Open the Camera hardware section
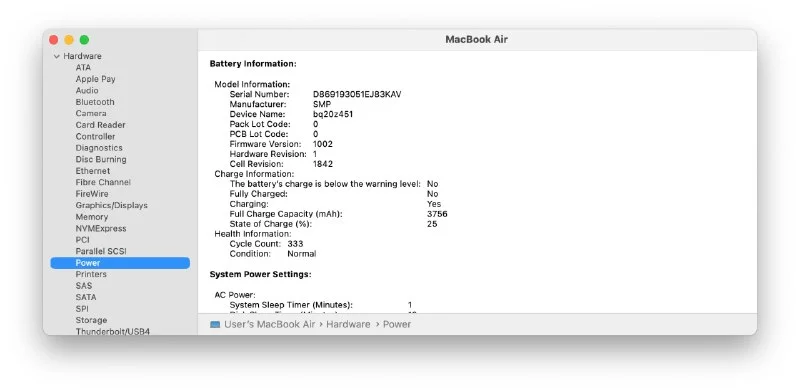 (x=91, y=113)
